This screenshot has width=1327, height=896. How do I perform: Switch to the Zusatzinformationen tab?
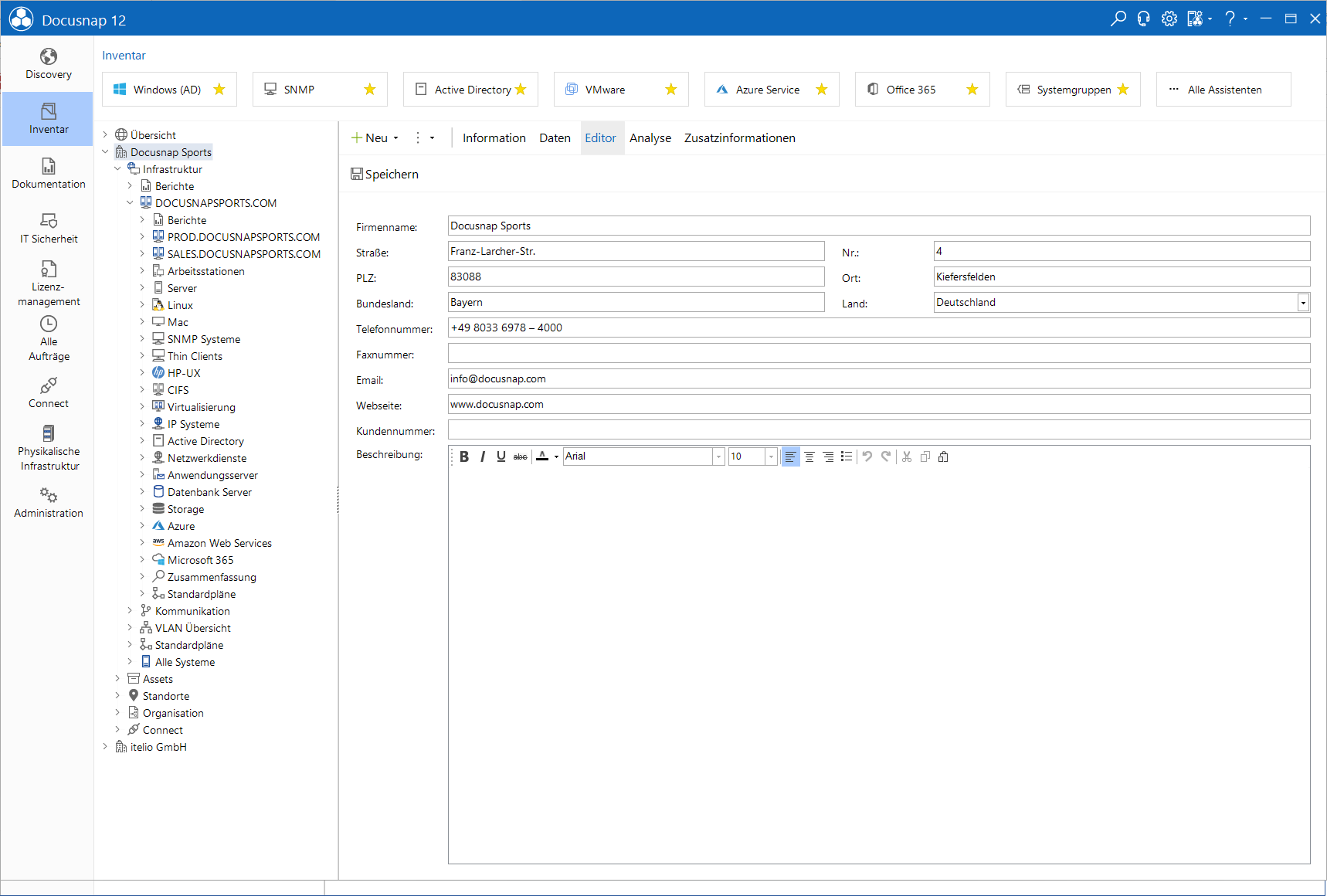pos(739,138)
